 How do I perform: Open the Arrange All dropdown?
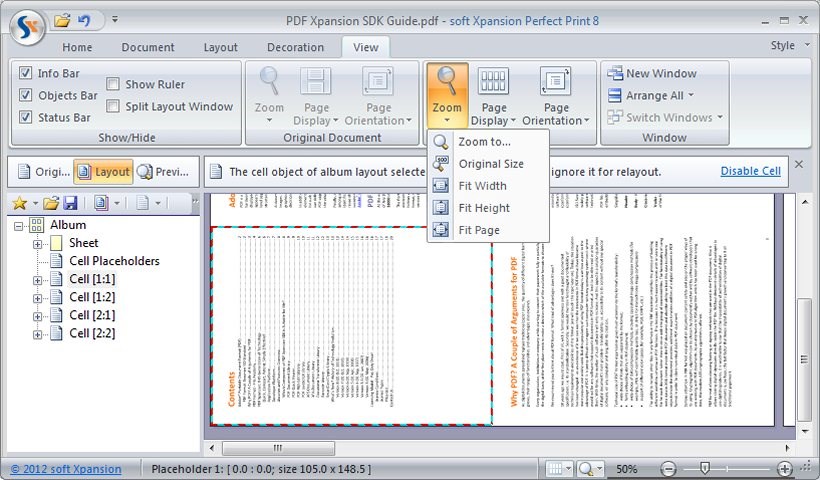click(651, 95)
